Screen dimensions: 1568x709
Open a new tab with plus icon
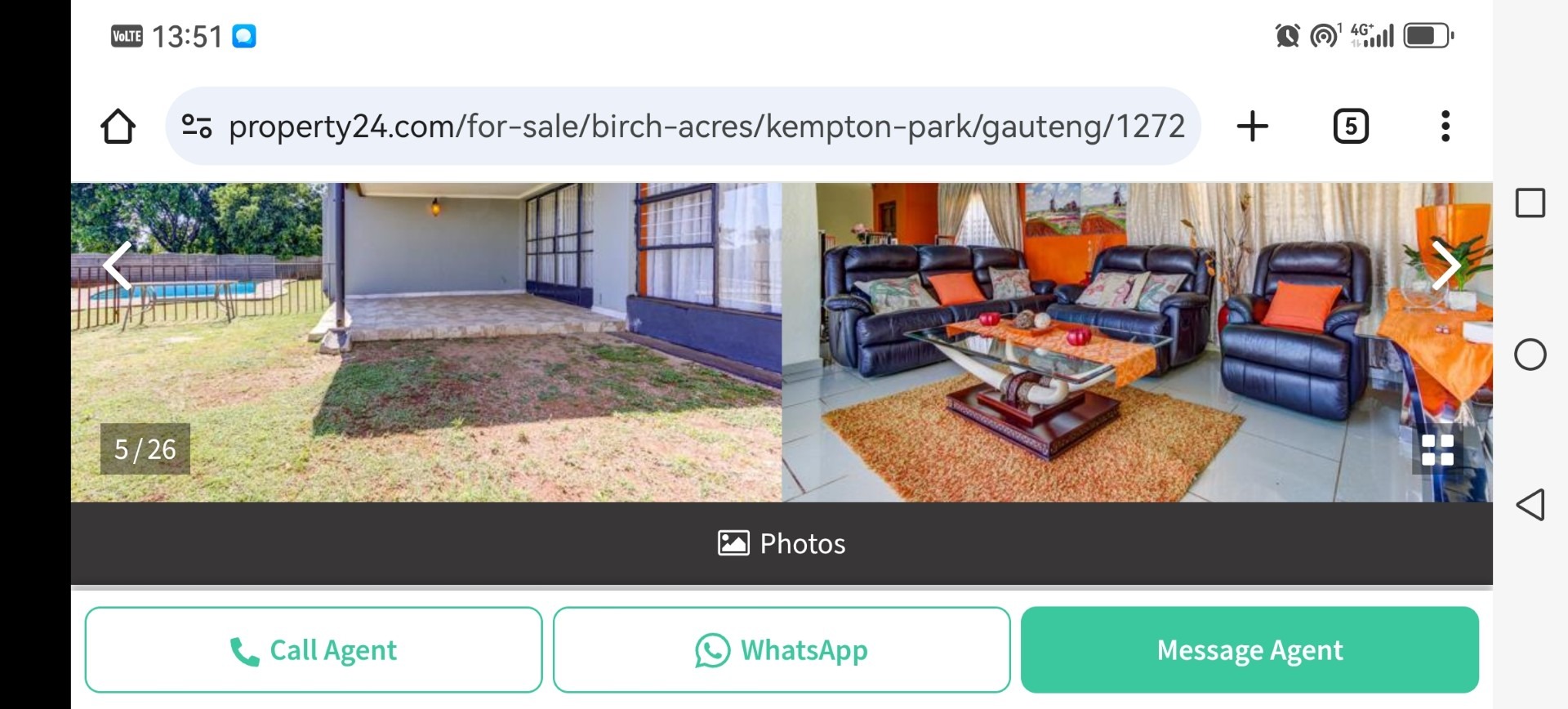pyautogui.click(x=1252, y=127)
